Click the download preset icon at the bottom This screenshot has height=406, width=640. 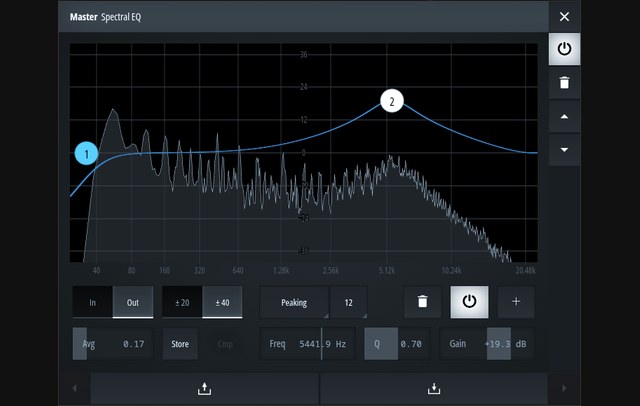point(434,388)
